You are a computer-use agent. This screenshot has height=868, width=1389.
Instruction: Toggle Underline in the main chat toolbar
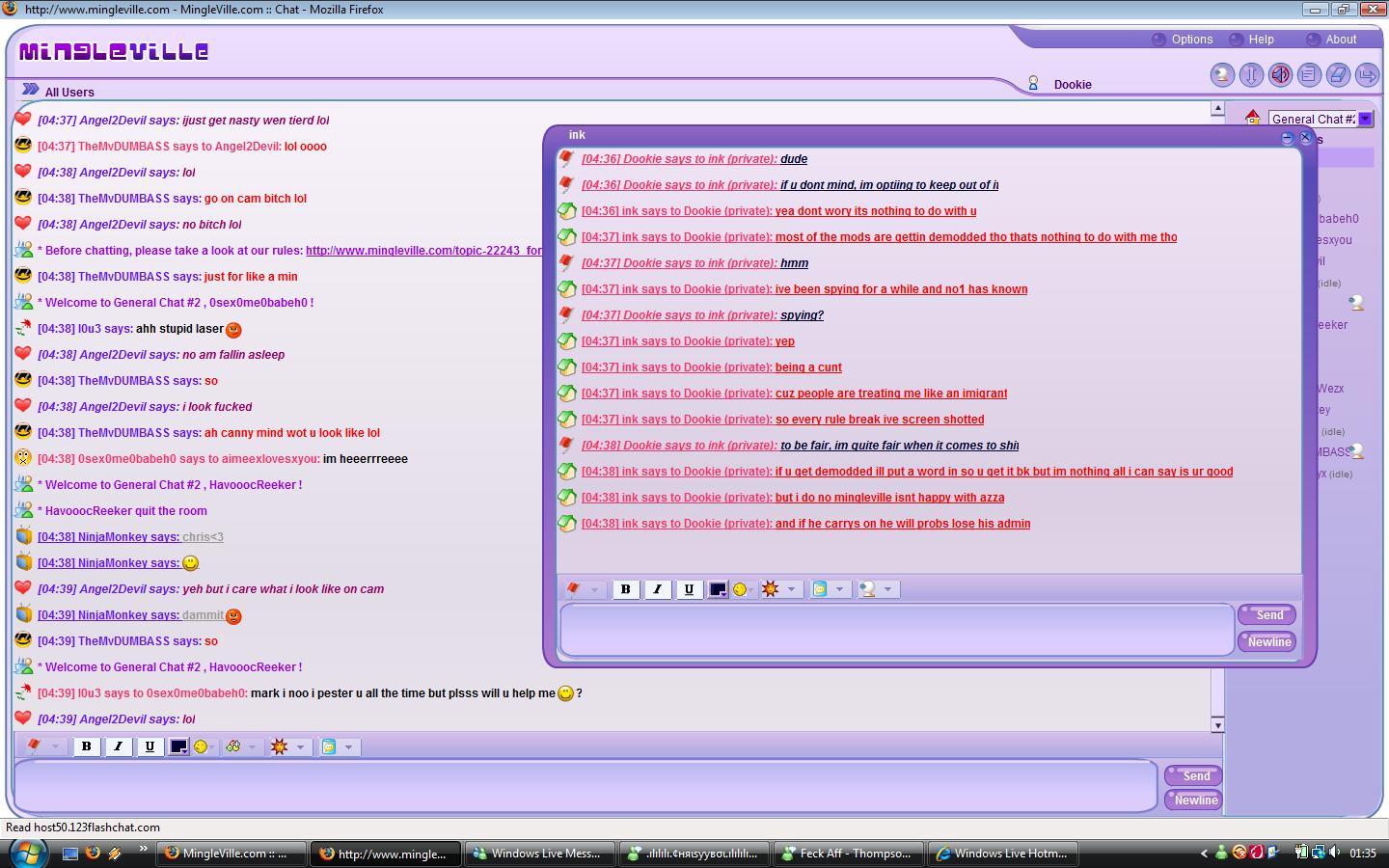coord(150,746)
